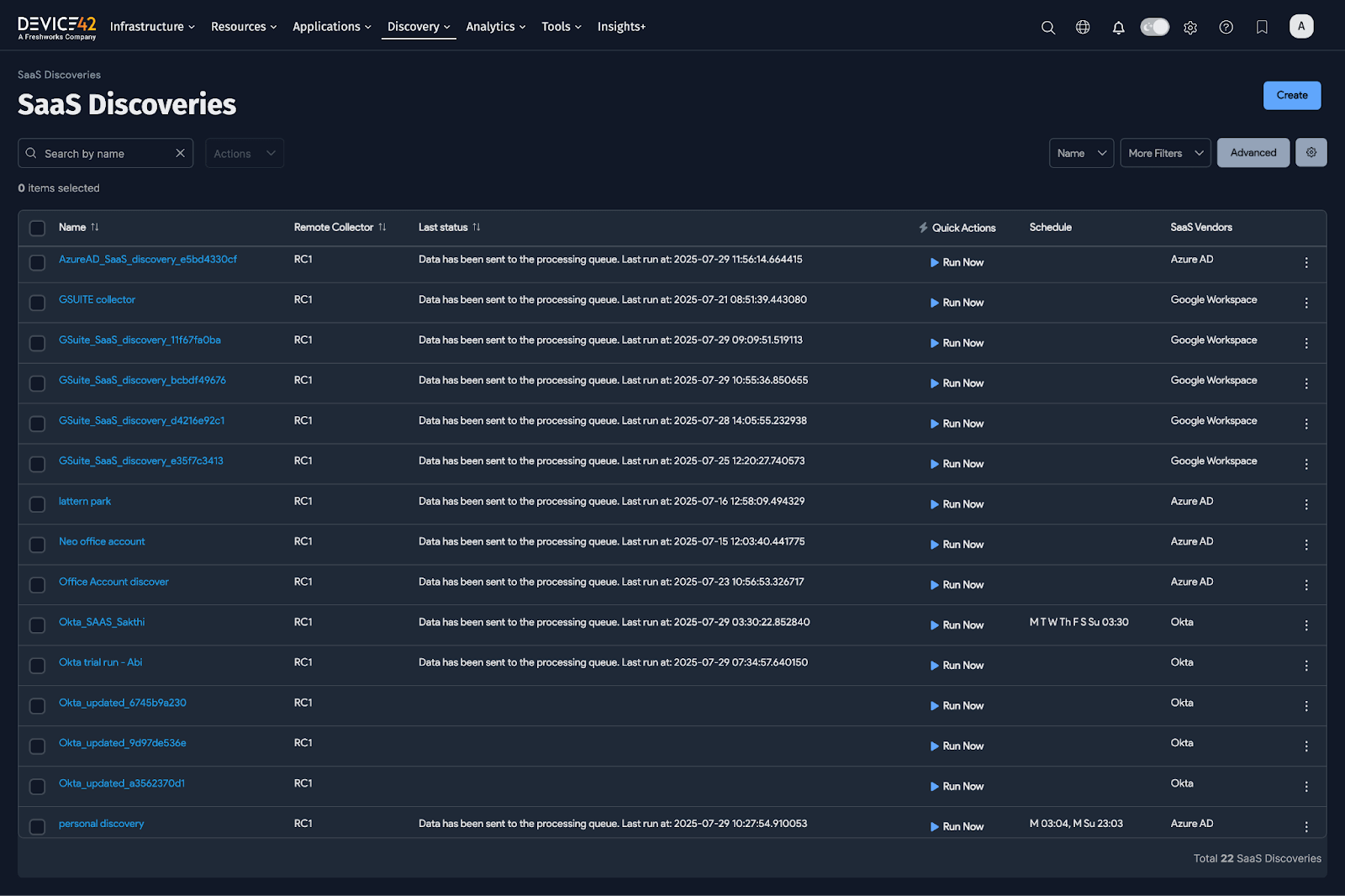
Task: Open the settings gear in the header
Action: tap(1190, 27)
